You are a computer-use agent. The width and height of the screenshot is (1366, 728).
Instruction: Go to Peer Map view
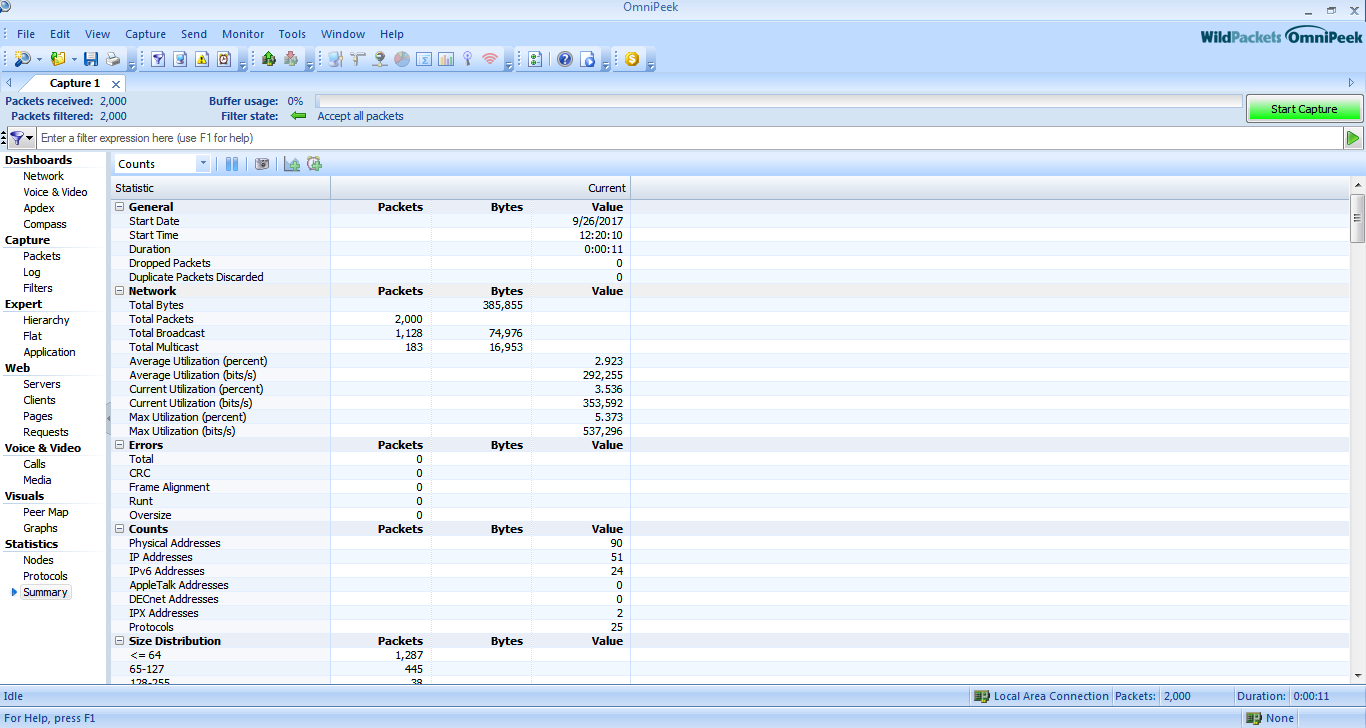click(46, 512)
